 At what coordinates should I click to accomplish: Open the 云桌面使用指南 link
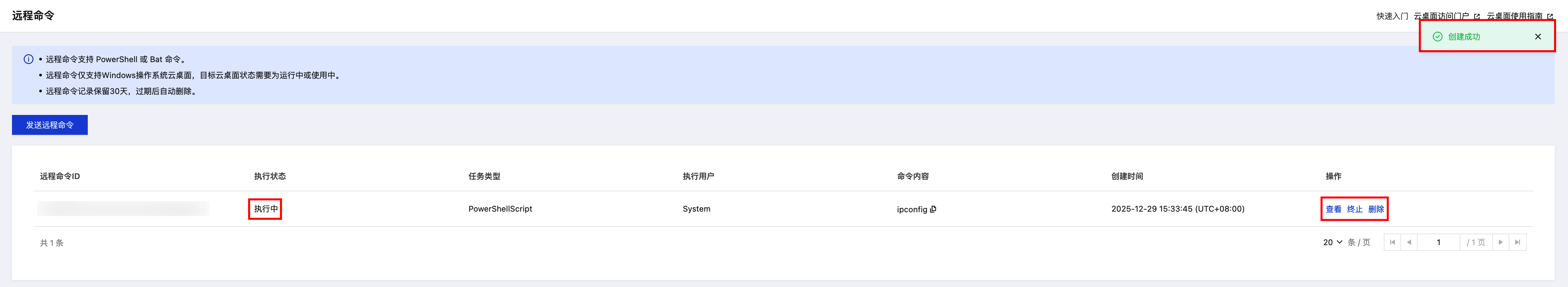(1516, 16)
